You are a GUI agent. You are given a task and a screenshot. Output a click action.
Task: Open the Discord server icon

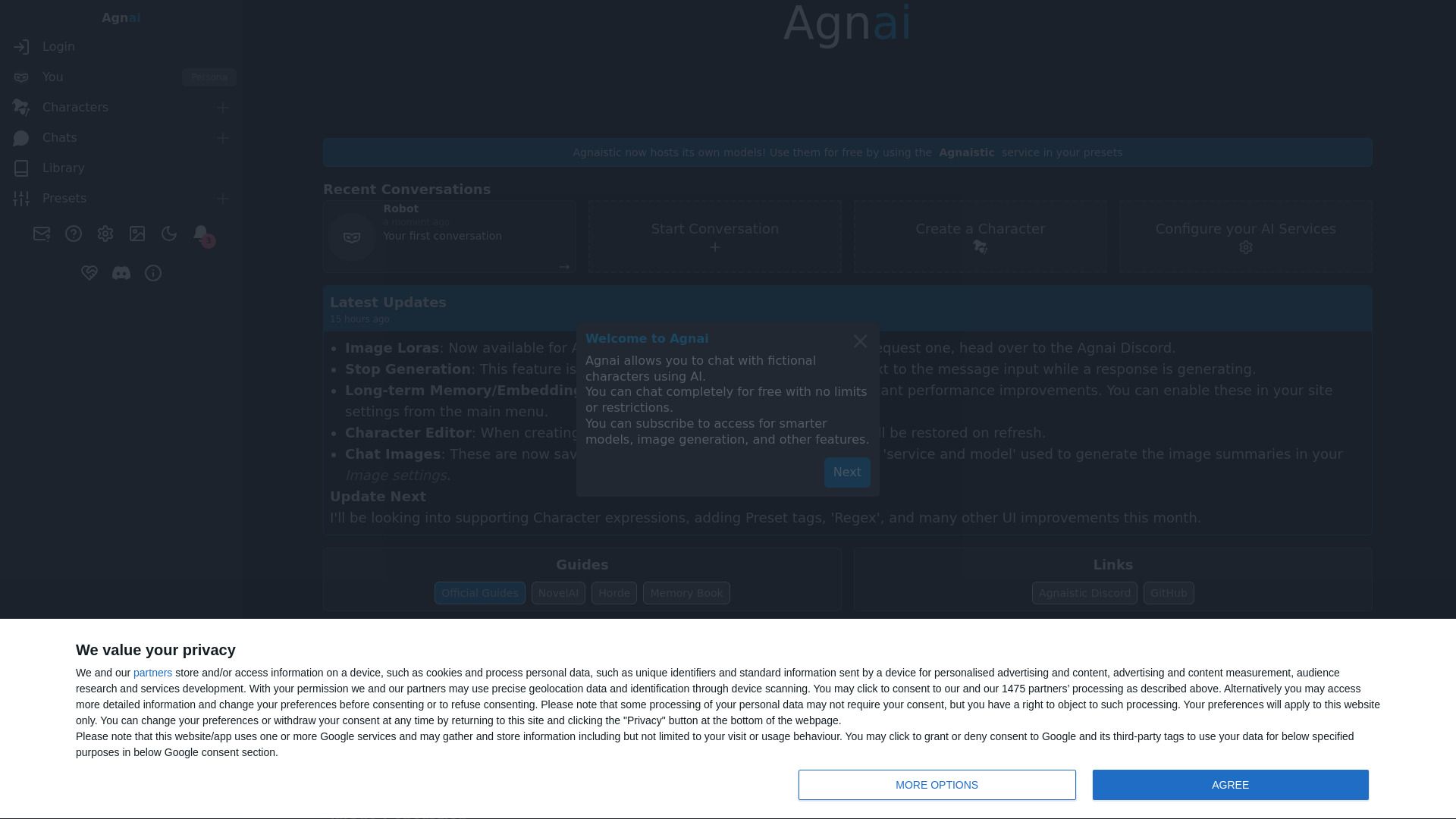(x=121, y=273)
